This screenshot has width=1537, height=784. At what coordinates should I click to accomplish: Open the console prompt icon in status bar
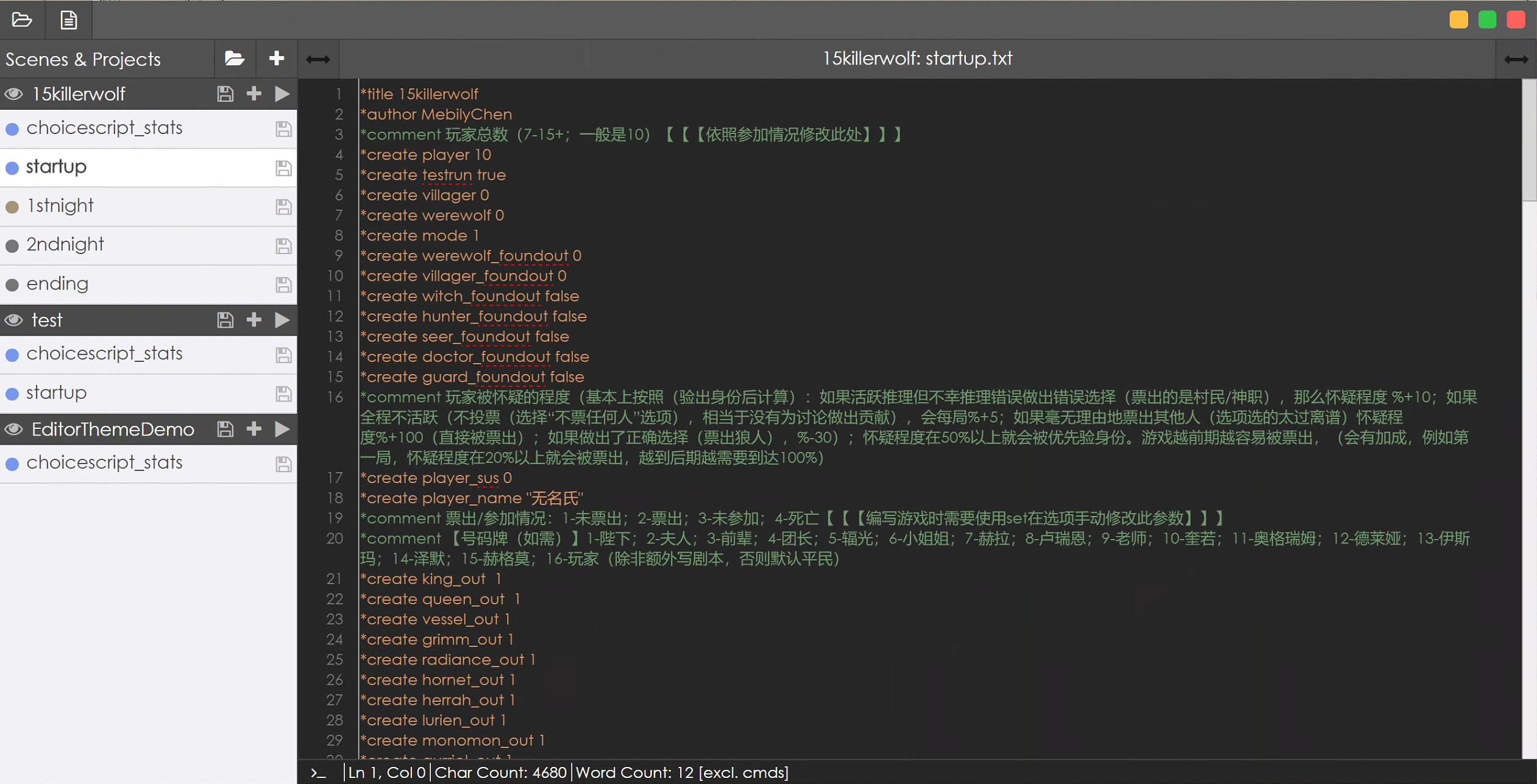tap(318, 772)
